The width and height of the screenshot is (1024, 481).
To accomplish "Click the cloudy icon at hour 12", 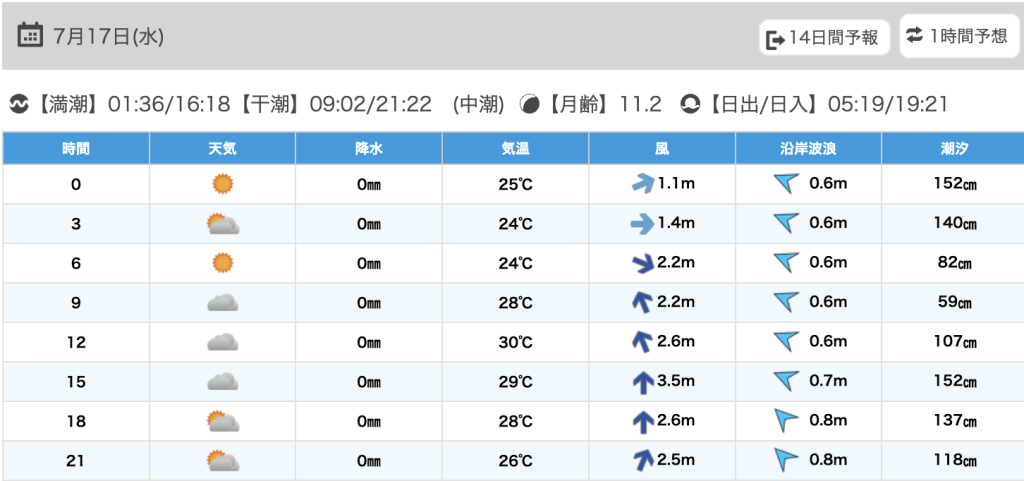I will tap(223, 342).
